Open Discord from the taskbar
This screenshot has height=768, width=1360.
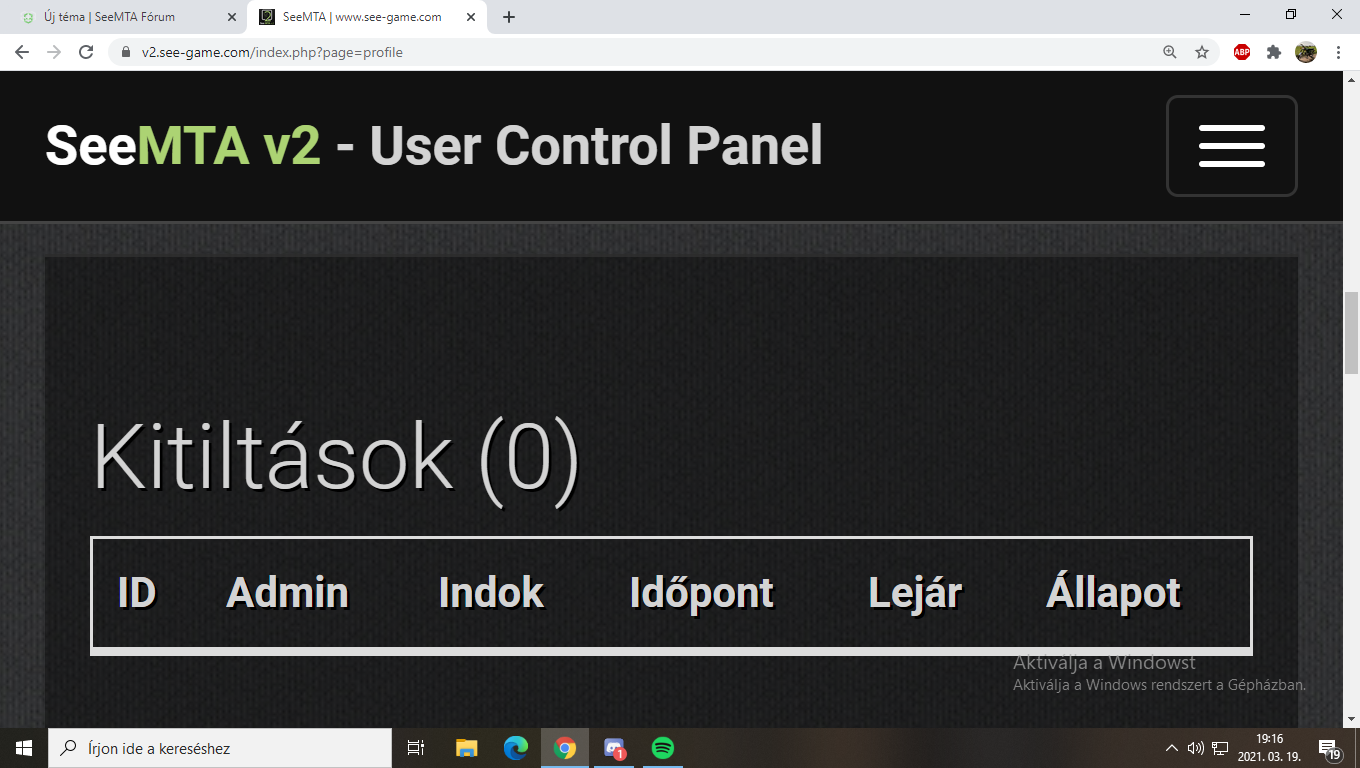[x=614, y=747]
